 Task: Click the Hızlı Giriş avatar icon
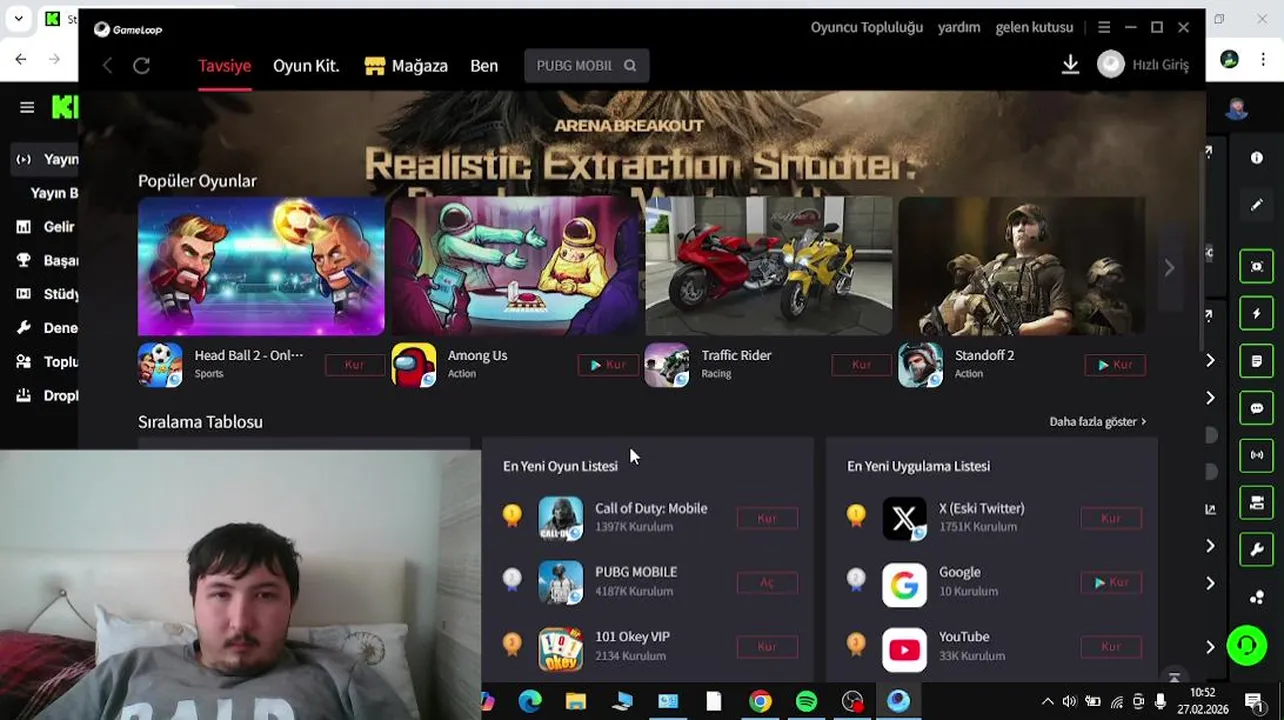point(1111,65)
